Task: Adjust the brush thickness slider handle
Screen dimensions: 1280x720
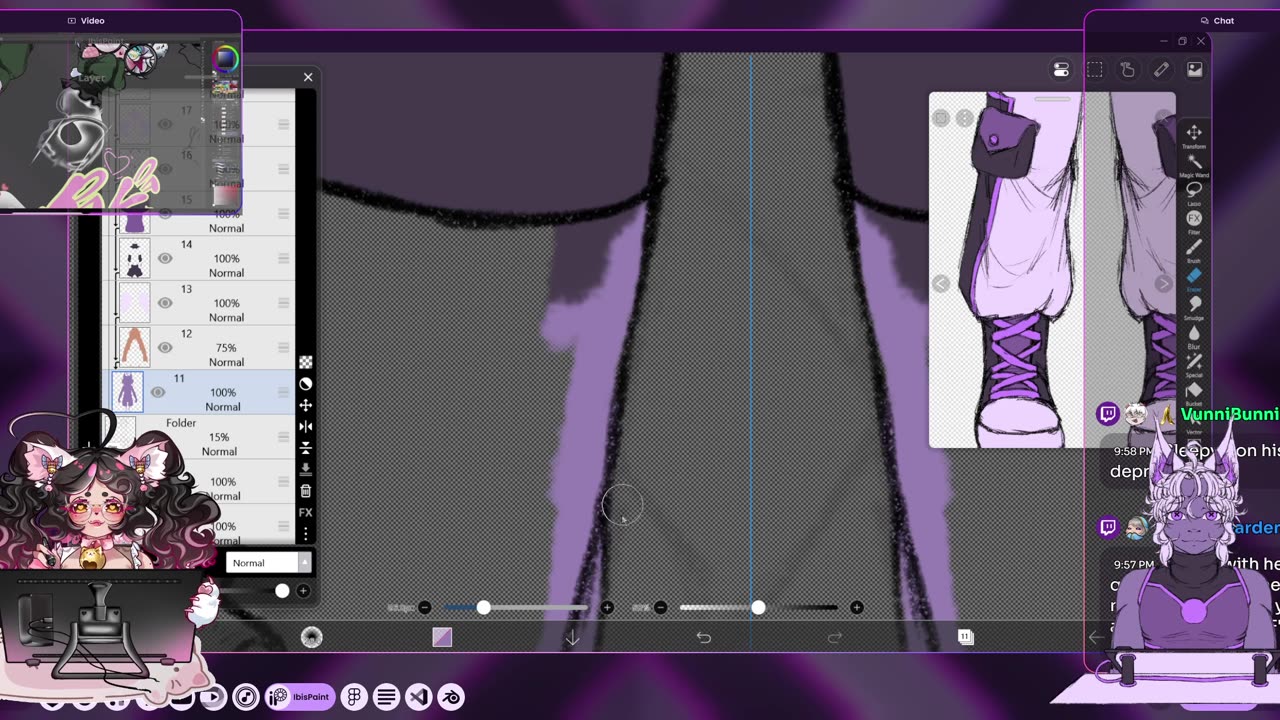Action: pyautogui.click(x=484, y=607)
